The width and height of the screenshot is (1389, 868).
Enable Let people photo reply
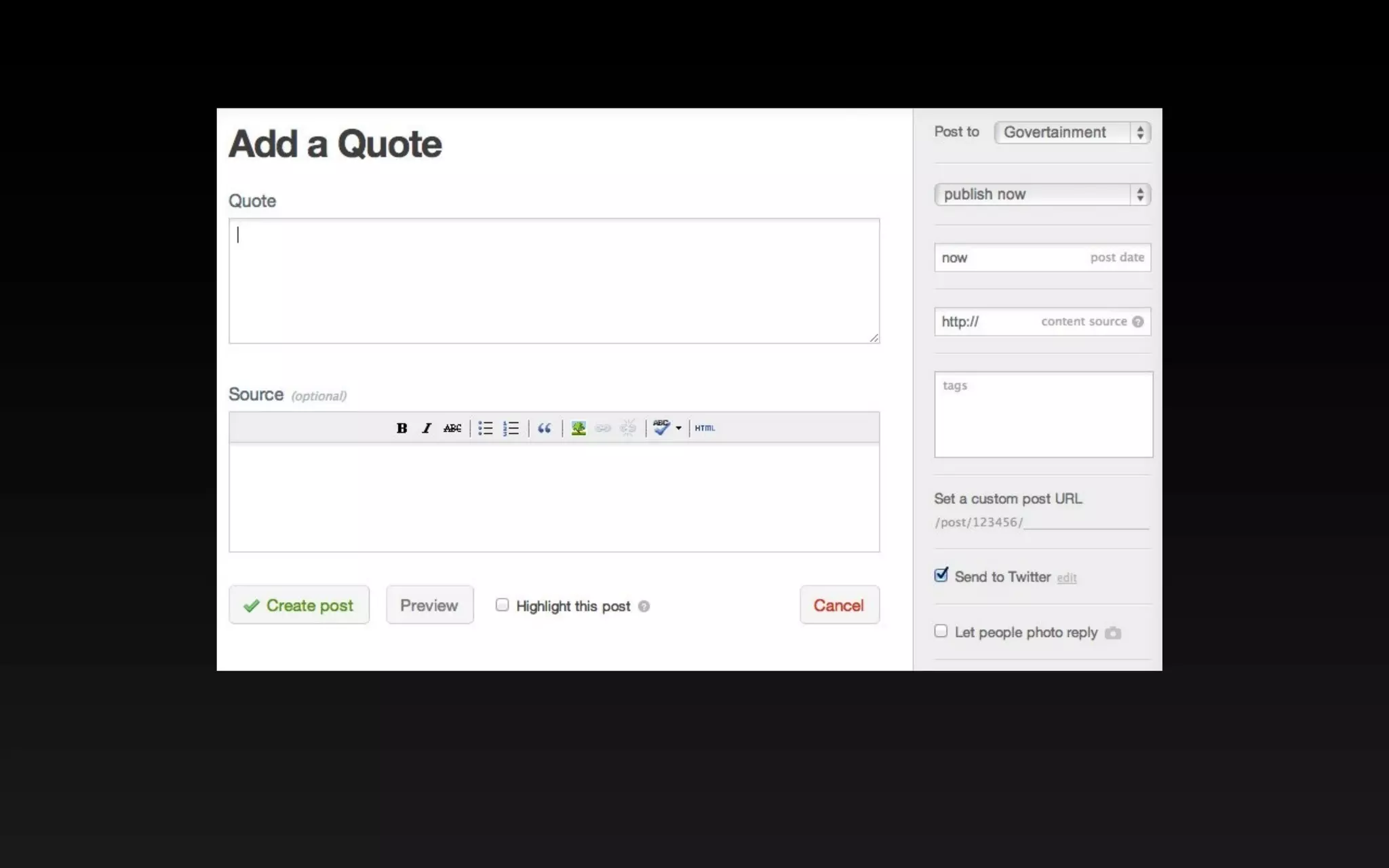pyautogui.click(x=941, y=631)
